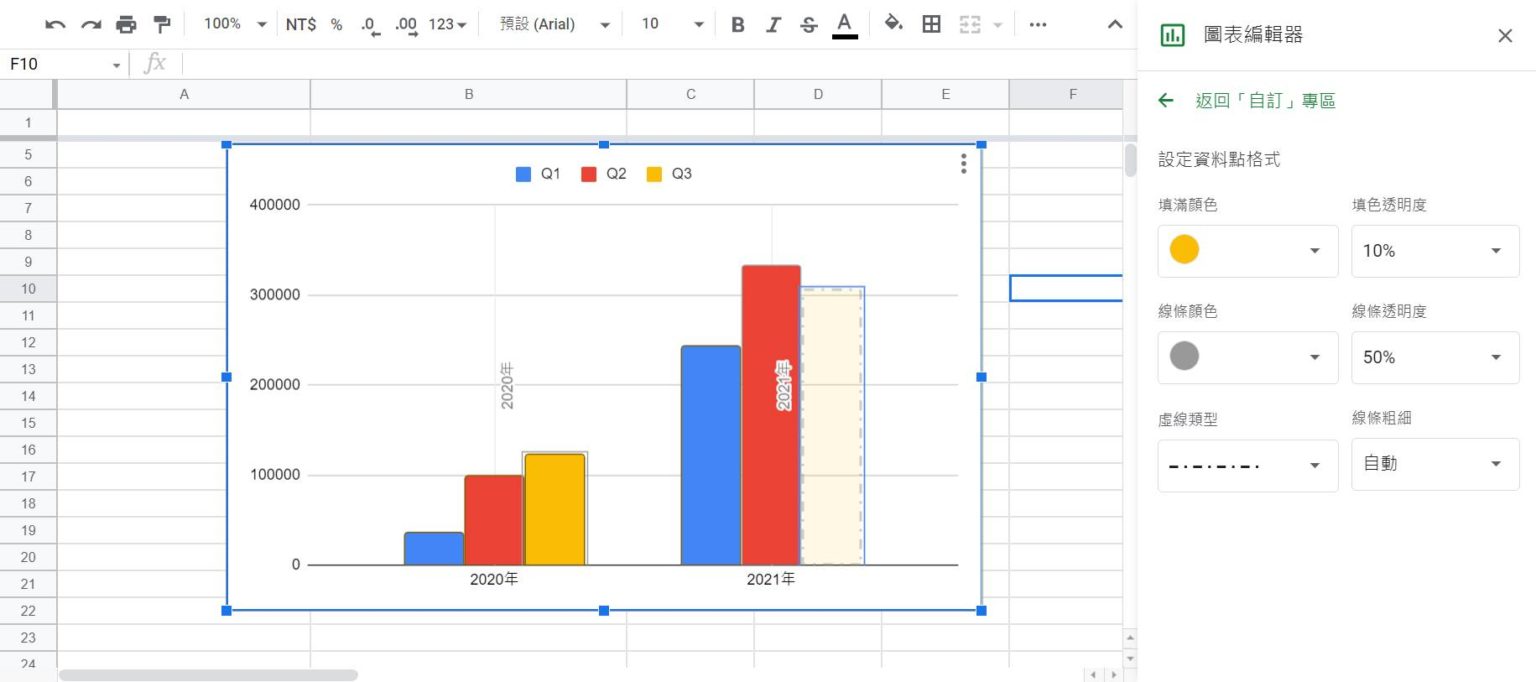1536x682 pixels.
Task: Open the 填色透明度 10% dropdown
Action: [1435, 251]
